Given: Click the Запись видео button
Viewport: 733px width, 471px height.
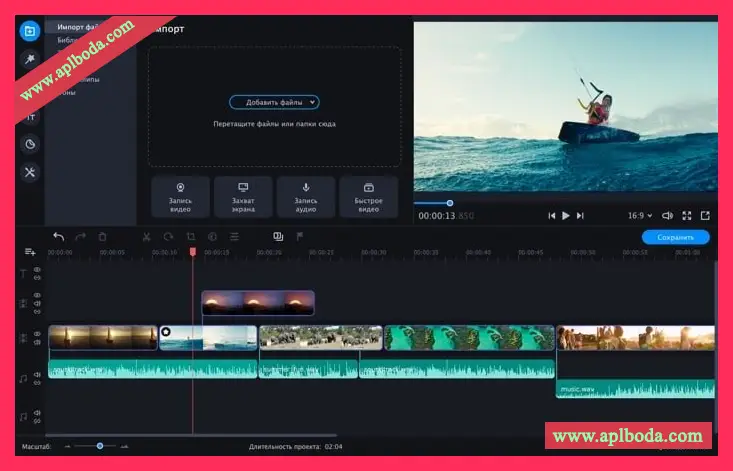Looking at the screenshot, I should 180,197.
